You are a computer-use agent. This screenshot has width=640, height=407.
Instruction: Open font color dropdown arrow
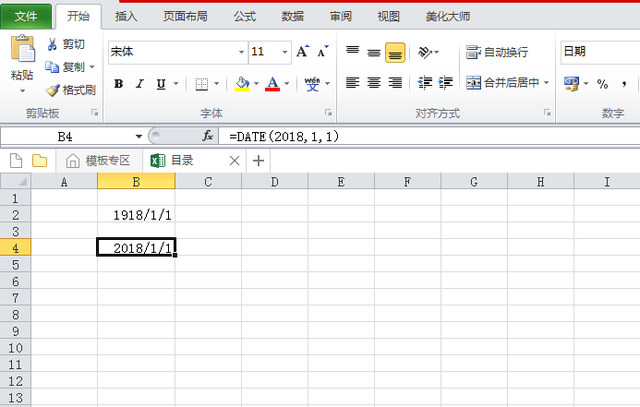point(287,84)
